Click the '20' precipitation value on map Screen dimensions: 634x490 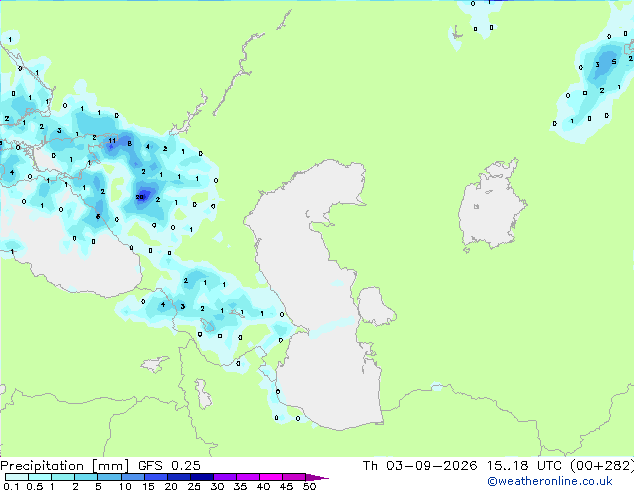(139, 197)
